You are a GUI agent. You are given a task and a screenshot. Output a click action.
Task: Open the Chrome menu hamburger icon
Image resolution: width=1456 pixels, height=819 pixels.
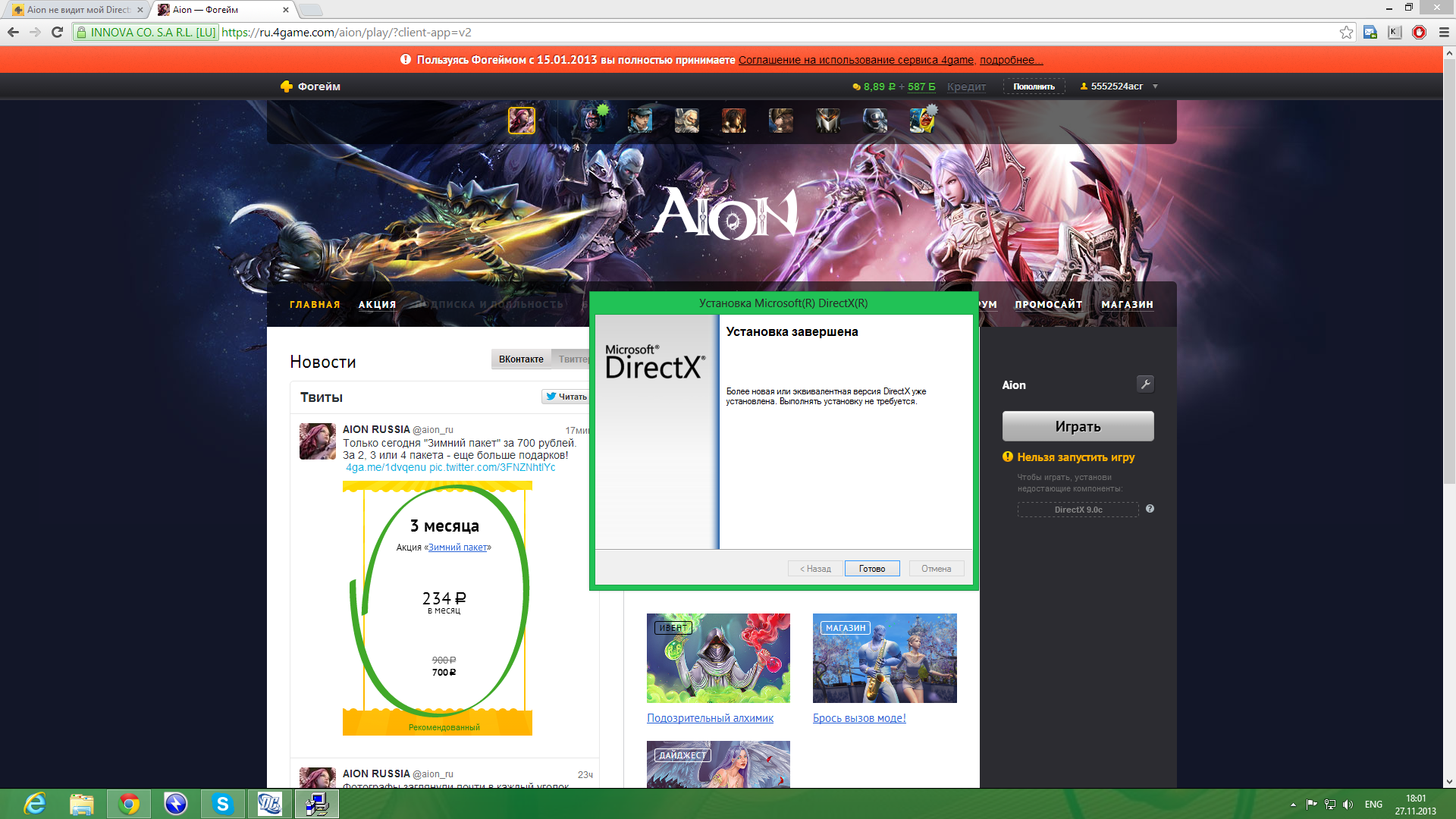[x=1444, y=33]
